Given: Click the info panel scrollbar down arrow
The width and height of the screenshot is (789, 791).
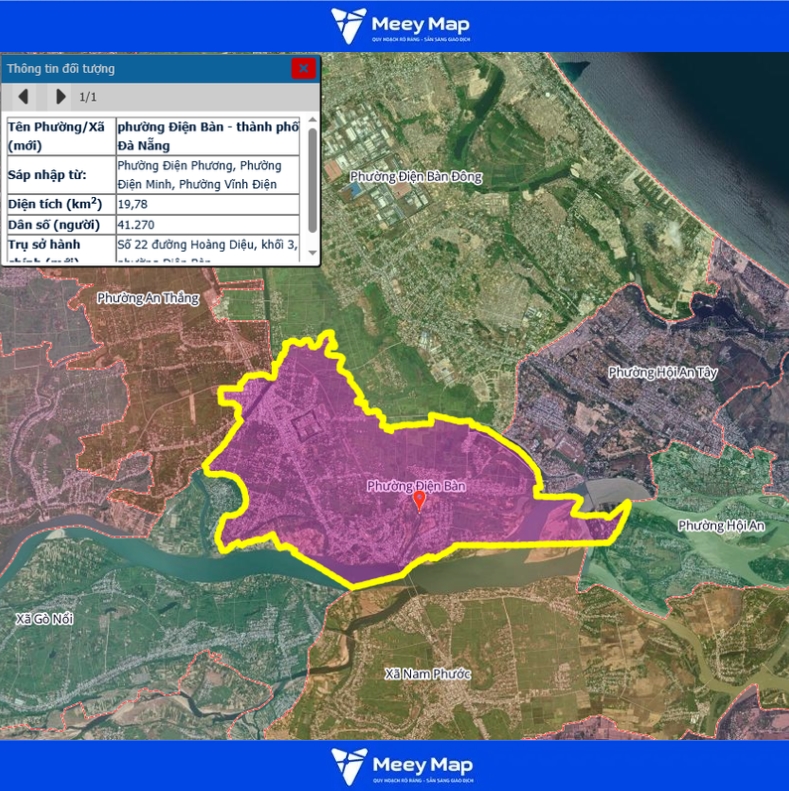Looking at the screenshot, I should click(x=312, y=256).
